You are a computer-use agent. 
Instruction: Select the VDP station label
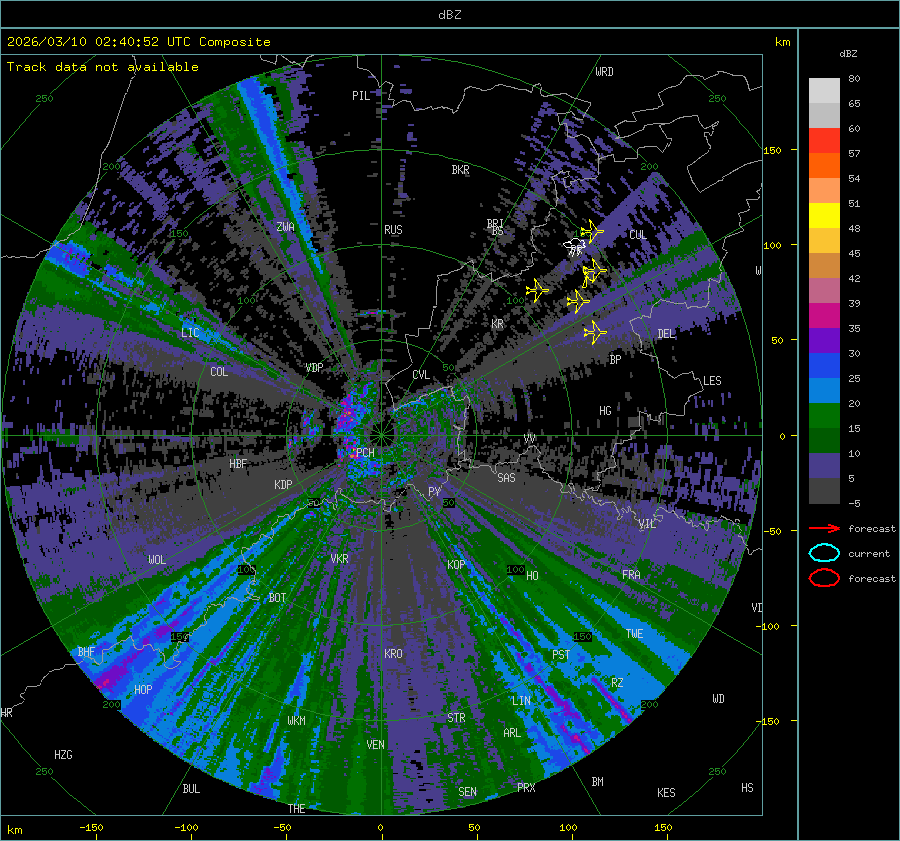tap(314, 367)
